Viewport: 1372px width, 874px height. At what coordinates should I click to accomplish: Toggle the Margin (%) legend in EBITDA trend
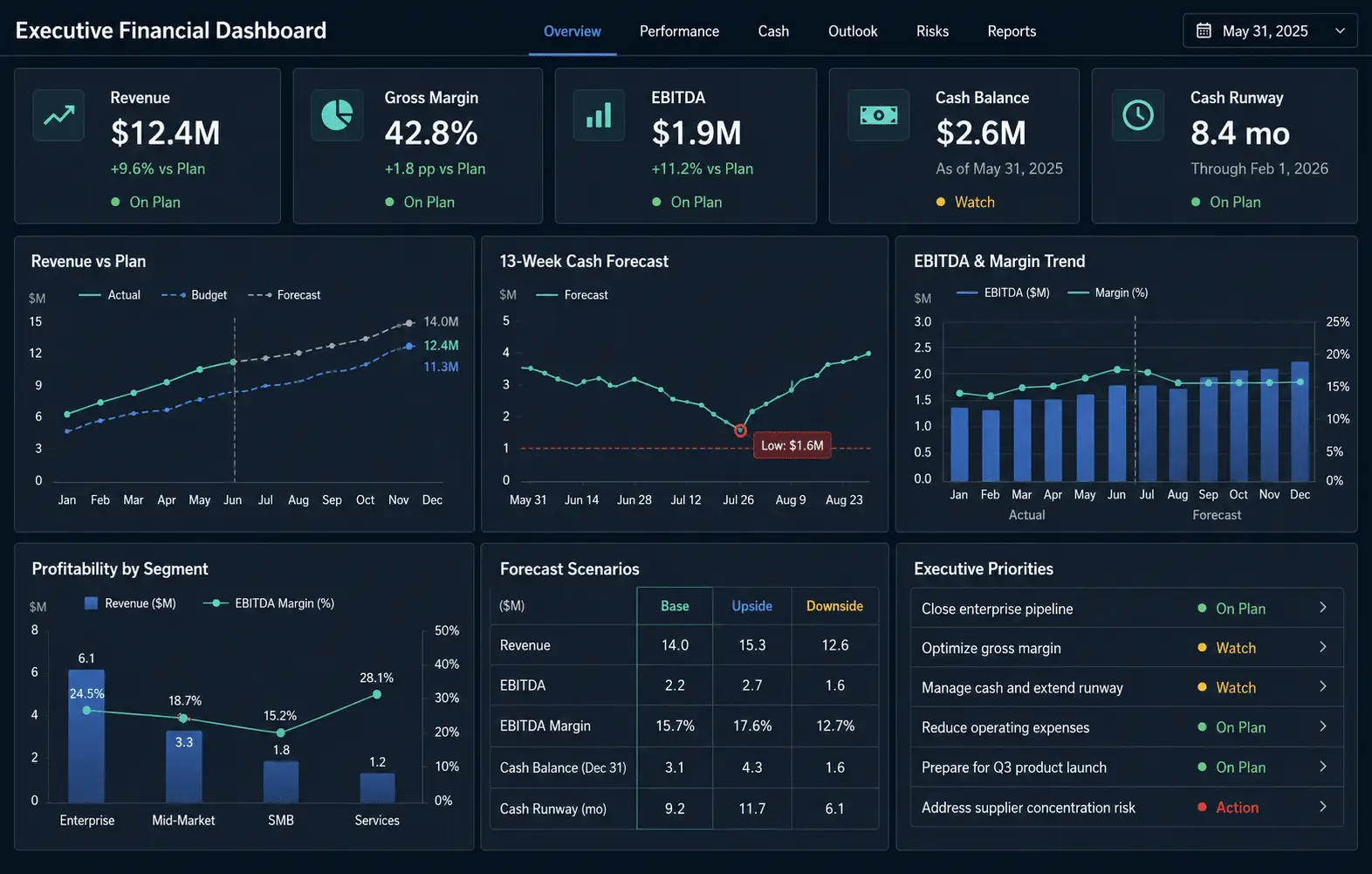pos(1108,292)
